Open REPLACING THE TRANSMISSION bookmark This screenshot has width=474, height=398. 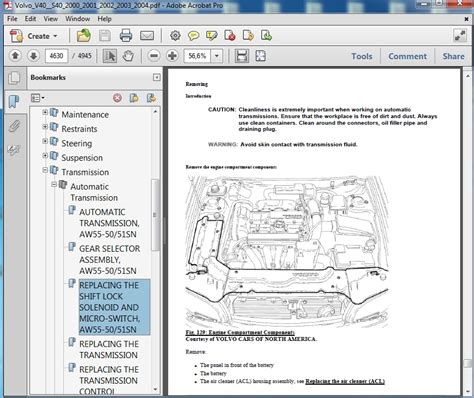click(109, 349)
